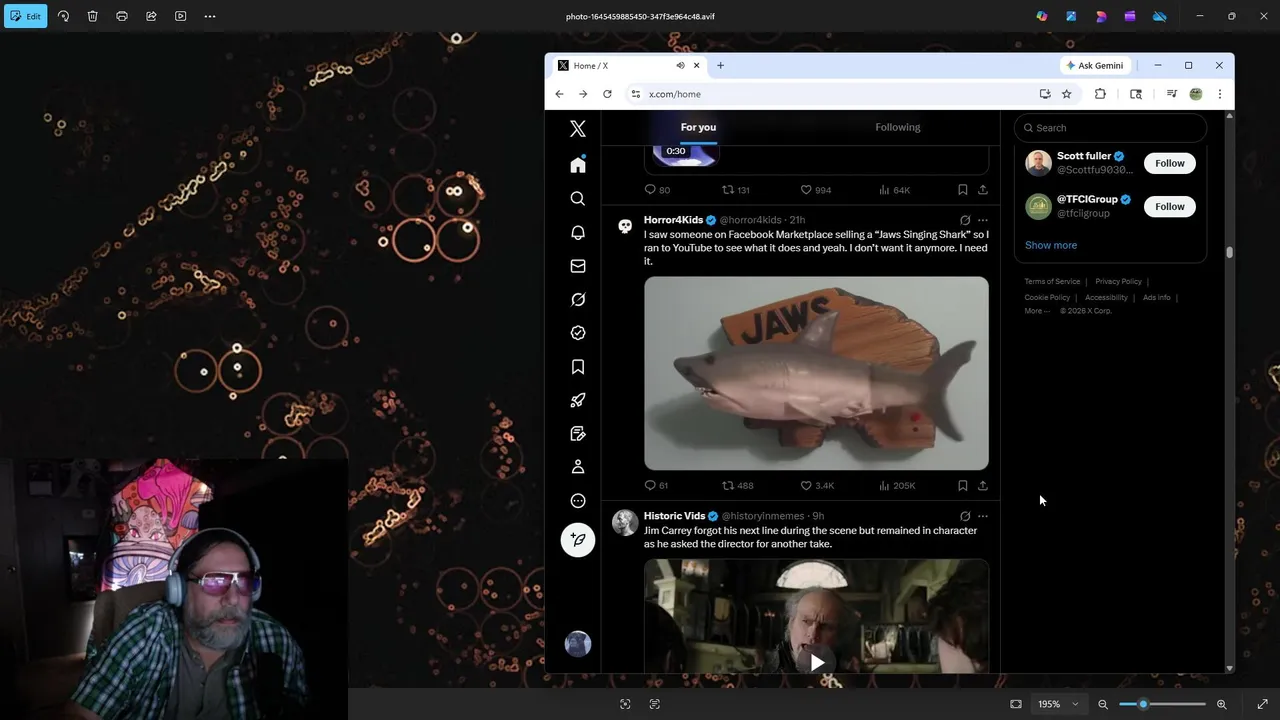Open more options on Horror4Kids post
1280x720 pixels.
983,220
